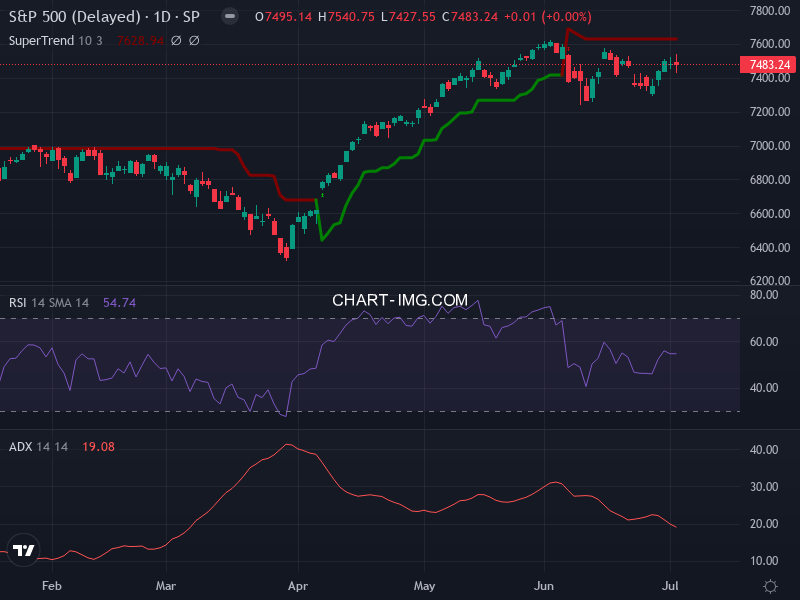
Task: Click the change value +0.01 (+0.00%)
Action: pos(548,17)
